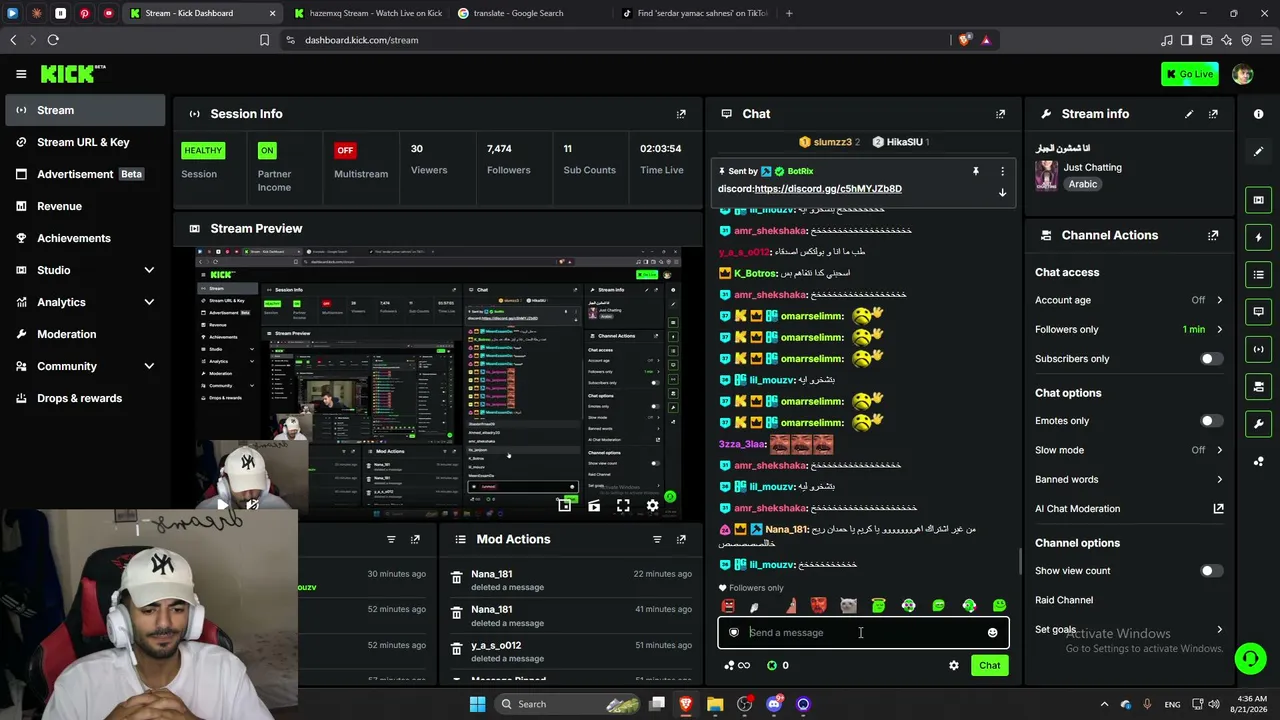Open the Advertisement Beta section
This screenshot has height=720, width=1280.
85,174
